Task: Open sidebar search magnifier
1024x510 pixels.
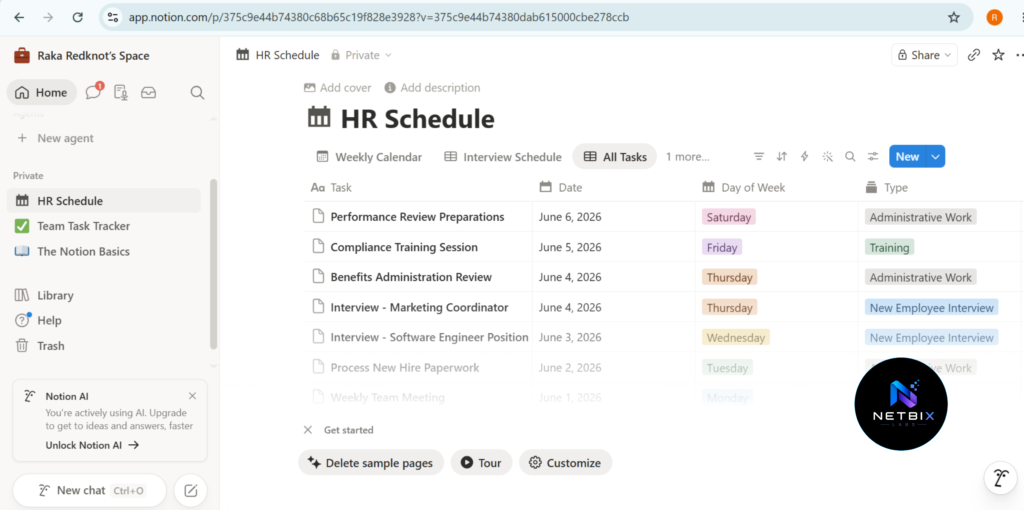Action: click(x=197, y=93)
